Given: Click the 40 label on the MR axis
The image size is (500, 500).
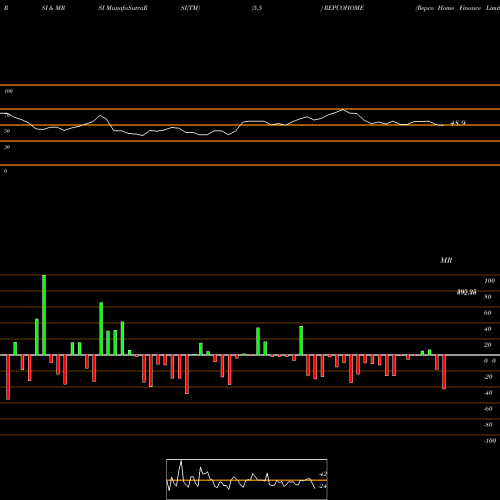Looking at the screenshot, I should 488,329.
